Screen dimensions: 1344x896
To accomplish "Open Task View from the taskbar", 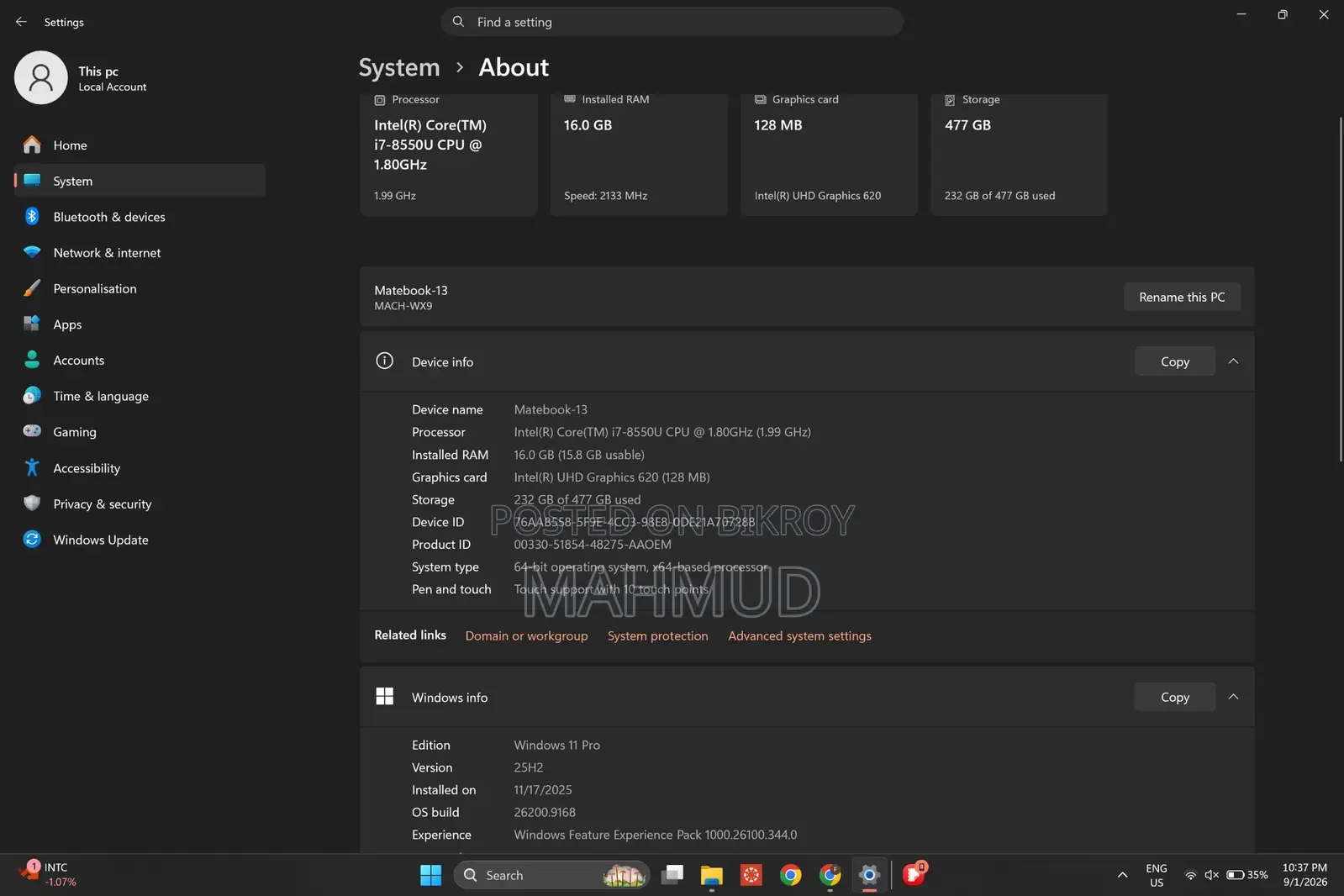I will 672,875.
